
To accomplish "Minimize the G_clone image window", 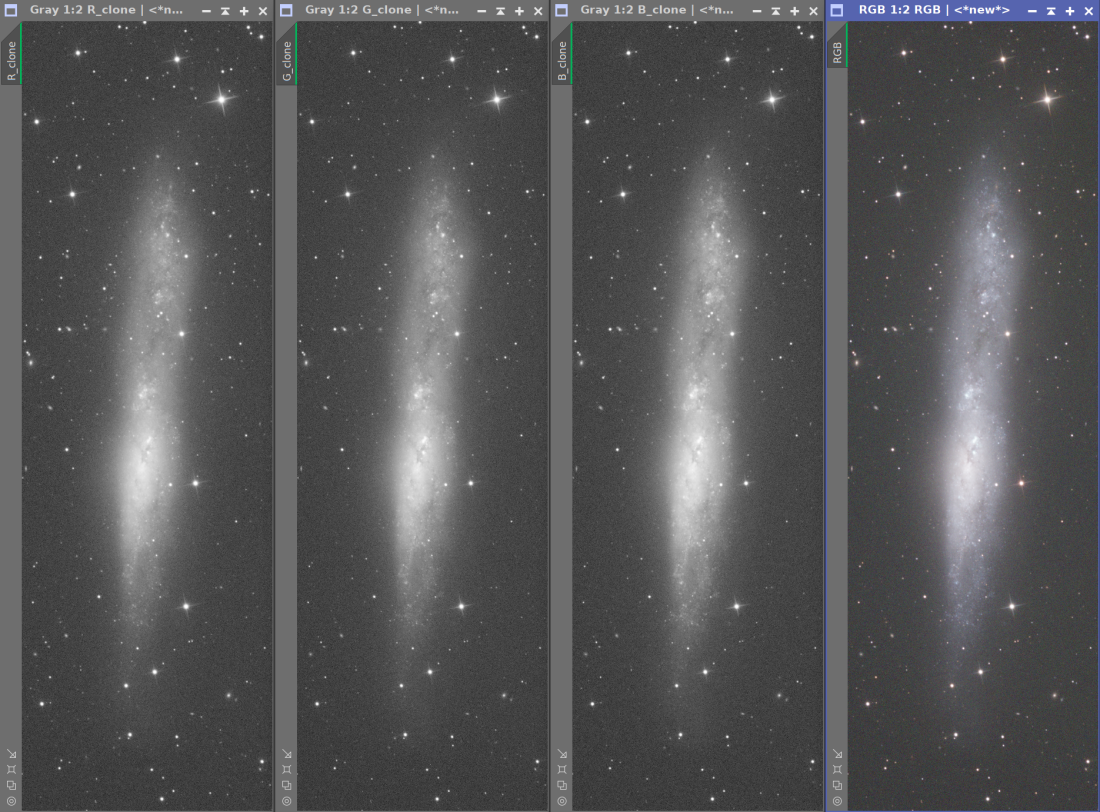I will click(481, 11).
